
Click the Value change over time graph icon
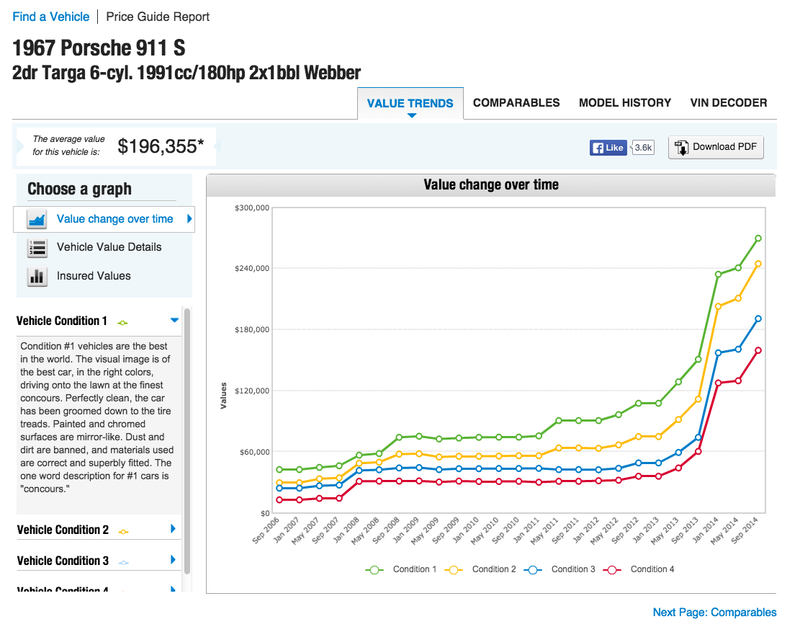37,219
